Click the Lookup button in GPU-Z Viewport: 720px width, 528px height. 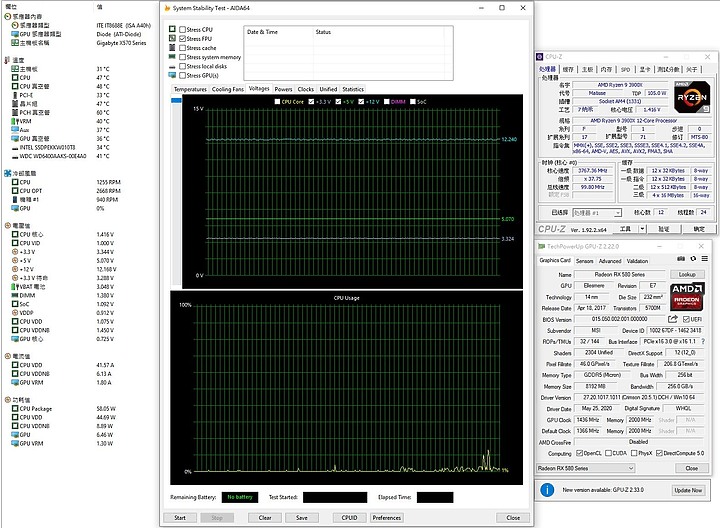(687, 275)
